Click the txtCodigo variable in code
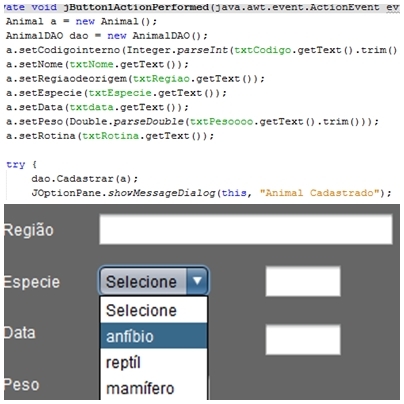The image size is (404, 404). [x=263, y=50]
